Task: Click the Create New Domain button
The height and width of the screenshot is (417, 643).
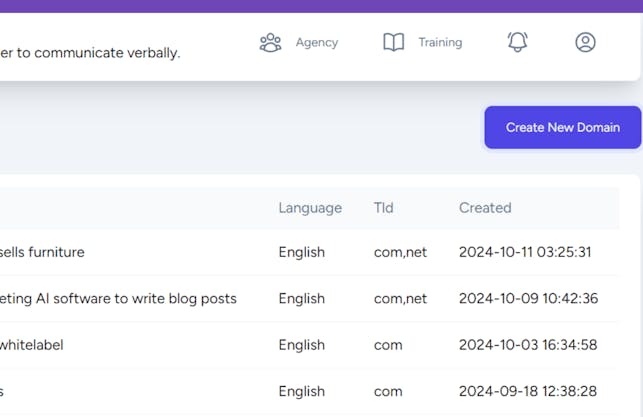Action: tap(562, 127)
